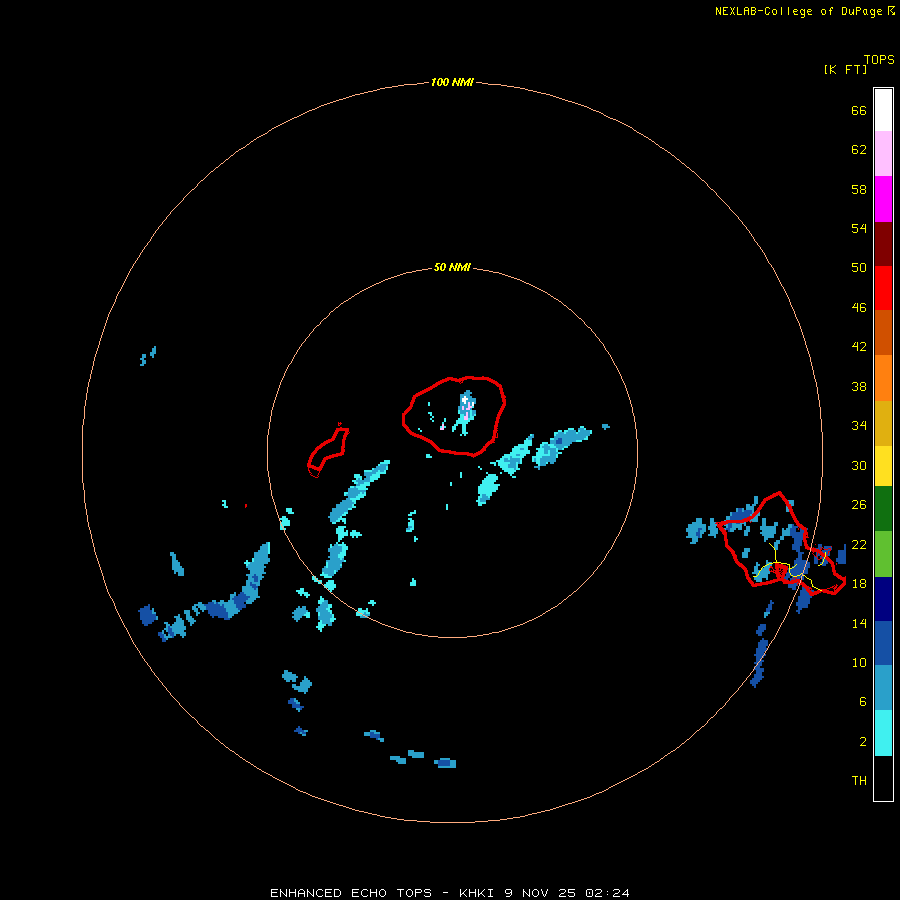Select the dark green legend swatch near 26

(x=883, y=509)
